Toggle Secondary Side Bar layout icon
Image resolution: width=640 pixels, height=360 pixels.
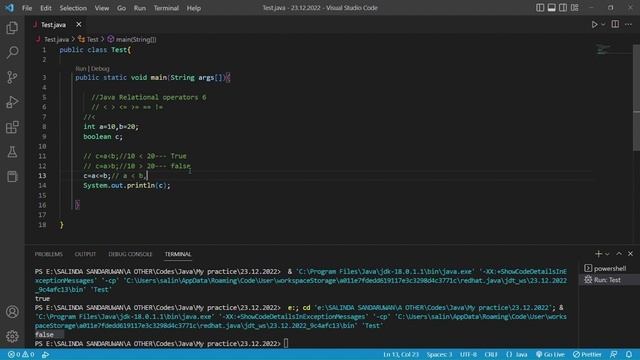(x=563, y=8)
